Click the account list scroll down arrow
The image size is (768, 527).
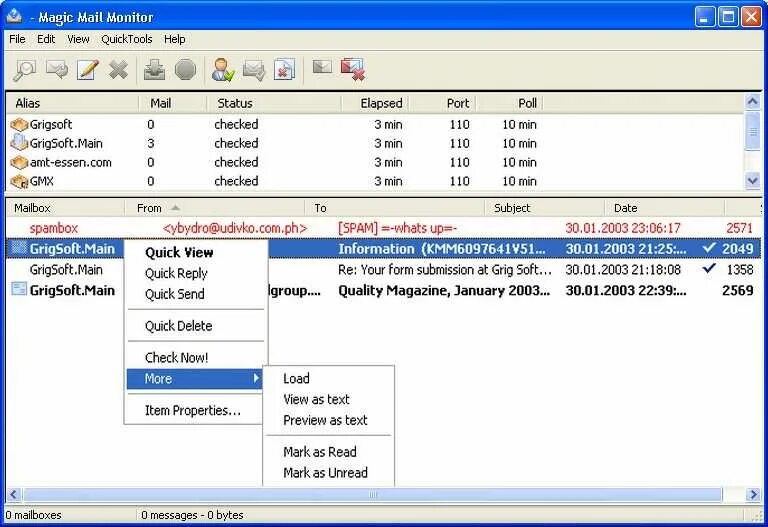pyautogui.click(x=752, y=181)
